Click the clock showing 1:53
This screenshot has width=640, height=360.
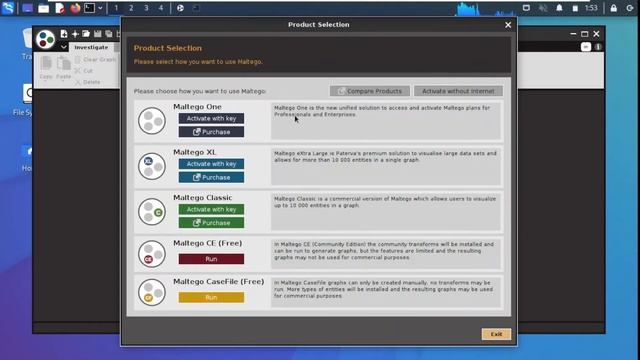[x=591, y=8]
